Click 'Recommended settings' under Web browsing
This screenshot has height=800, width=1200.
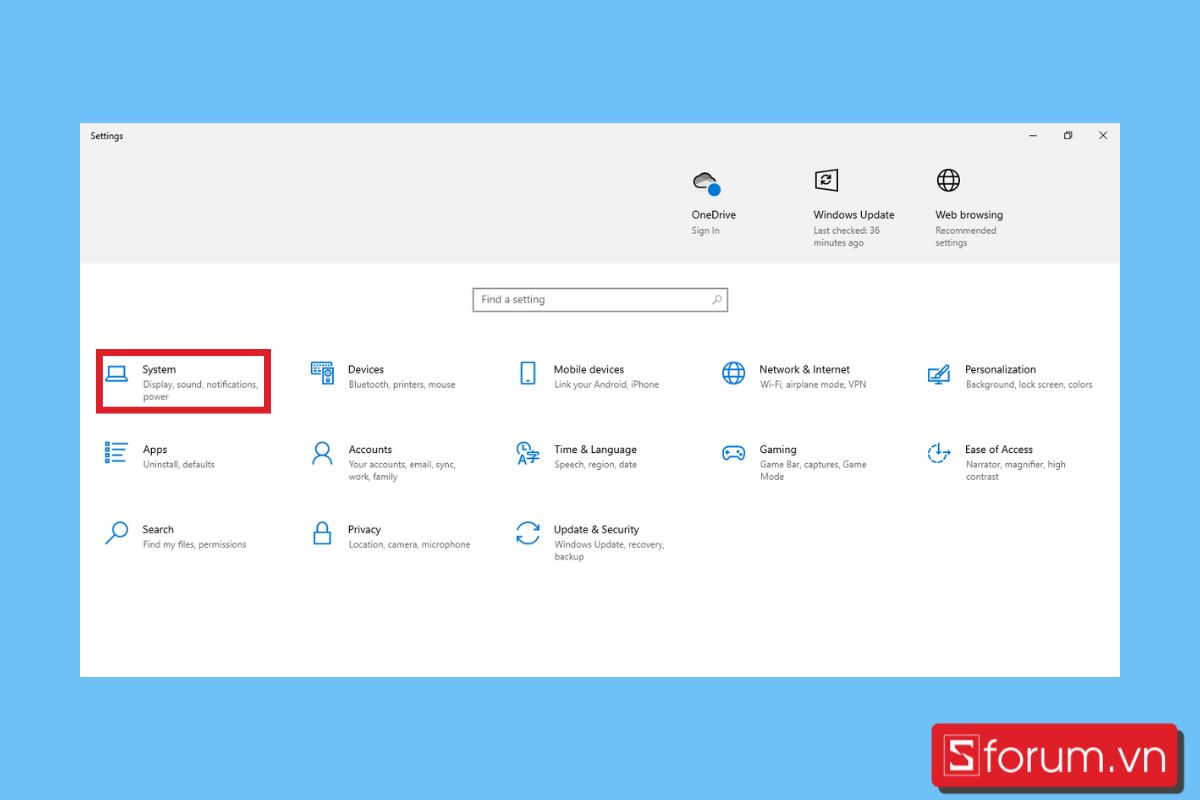pyautogui.click(x=966, y=237)
